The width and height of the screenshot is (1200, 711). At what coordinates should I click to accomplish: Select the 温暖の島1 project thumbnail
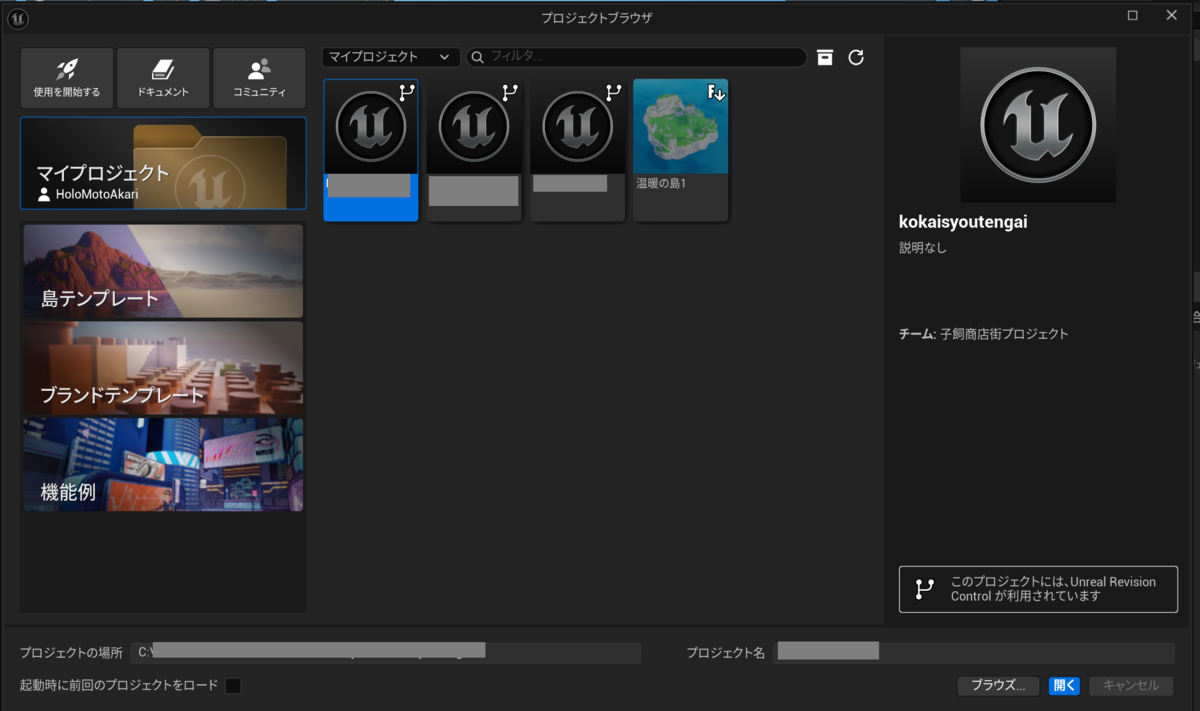681,127
